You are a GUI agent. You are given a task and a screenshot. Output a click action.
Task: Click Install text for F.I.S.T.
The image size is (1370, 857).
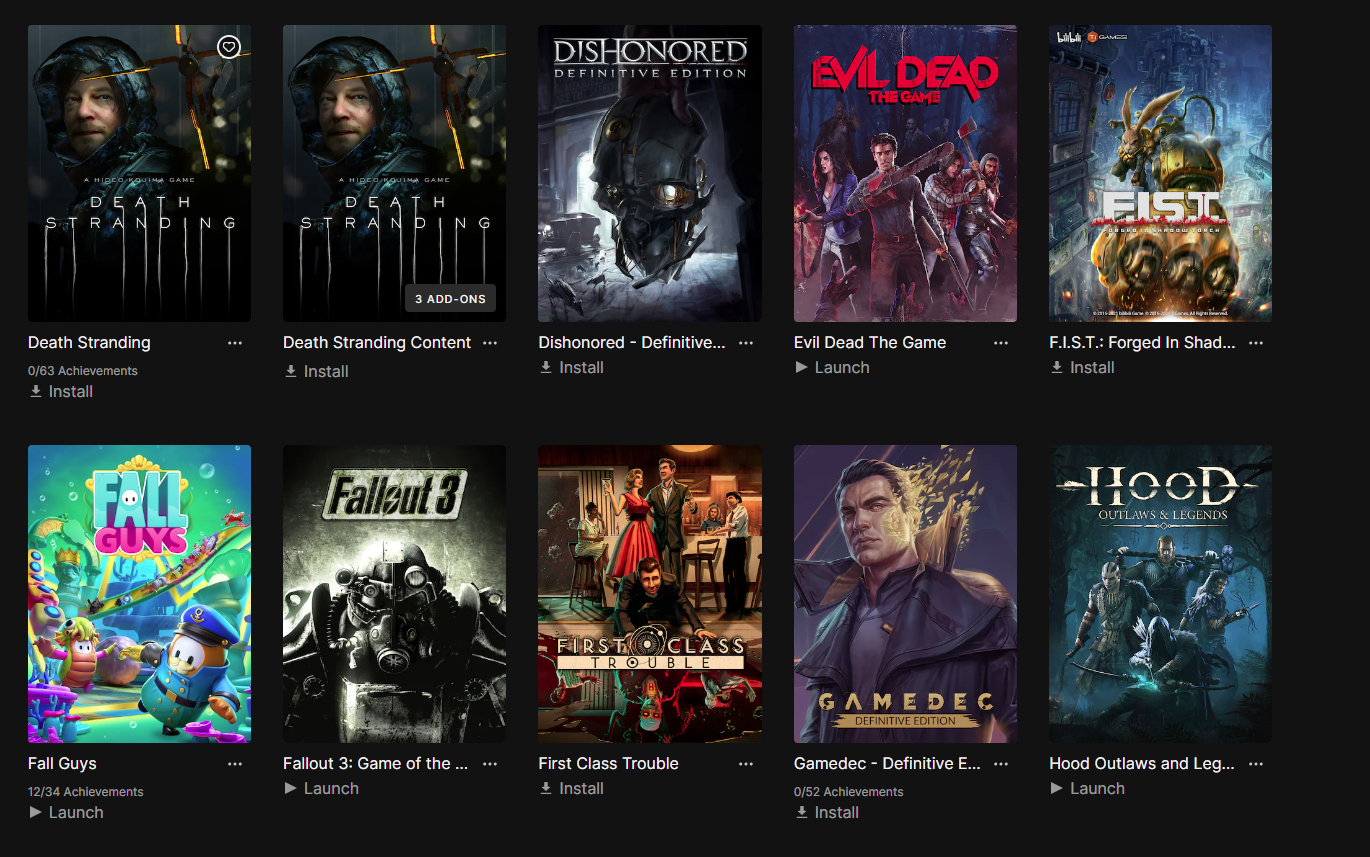[x=1092, y=368]
